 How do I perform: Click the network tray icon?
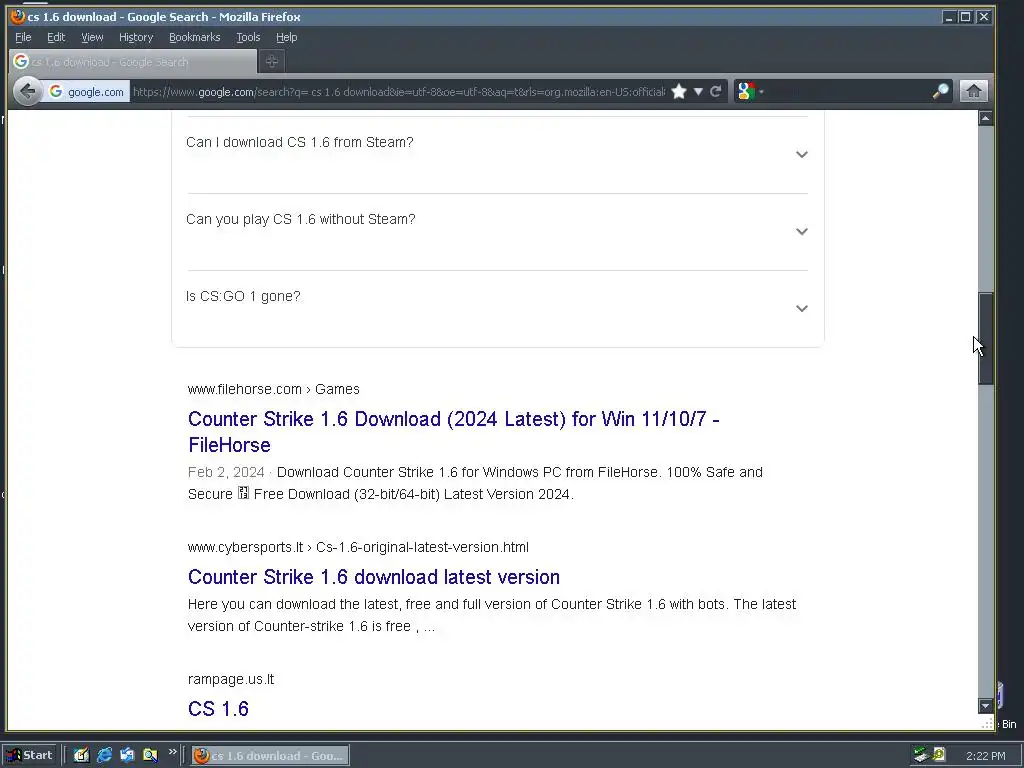click(921, 756)
